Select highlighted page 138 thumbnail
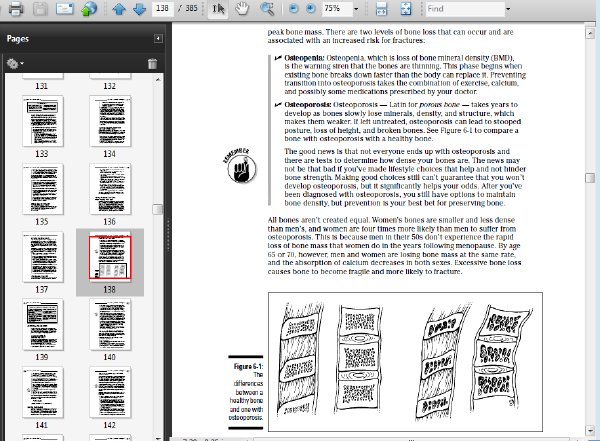This screenshot has height=441, width=600. (110, 257)
